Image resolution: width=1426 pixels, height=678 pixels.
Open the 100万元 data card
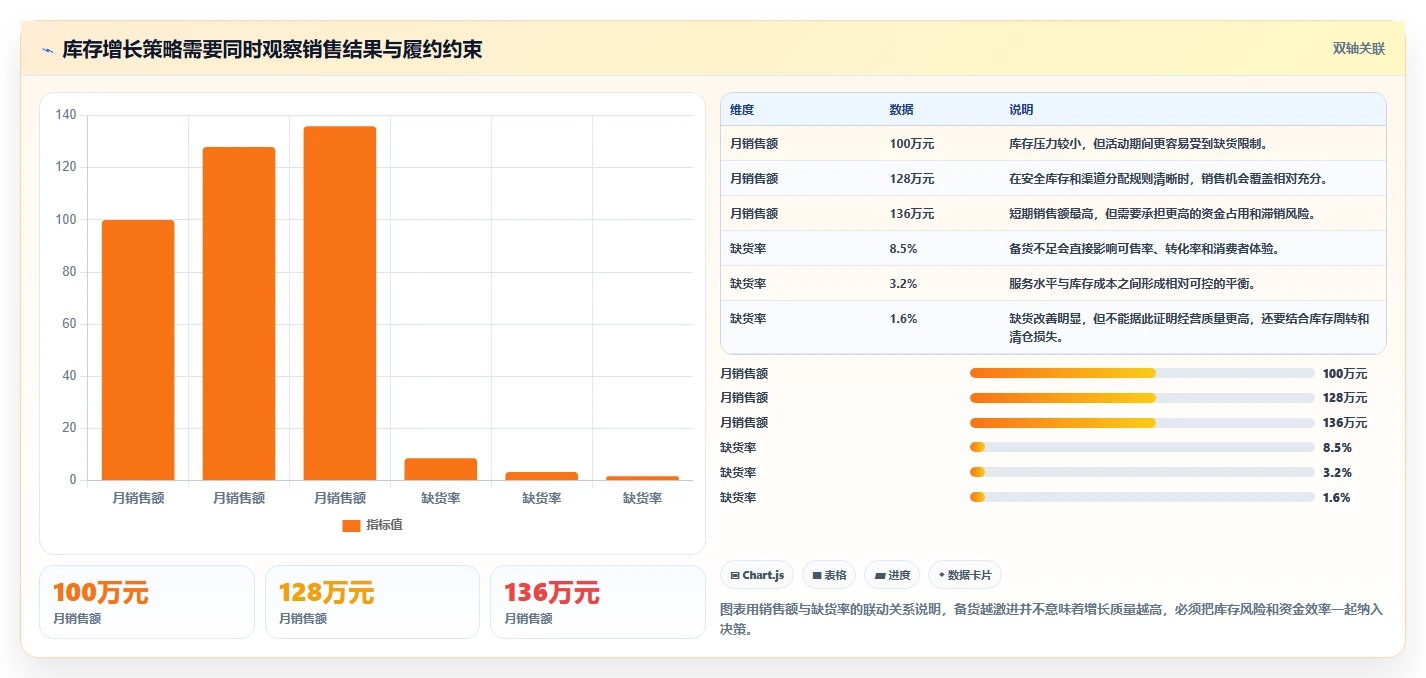point(147,602)
